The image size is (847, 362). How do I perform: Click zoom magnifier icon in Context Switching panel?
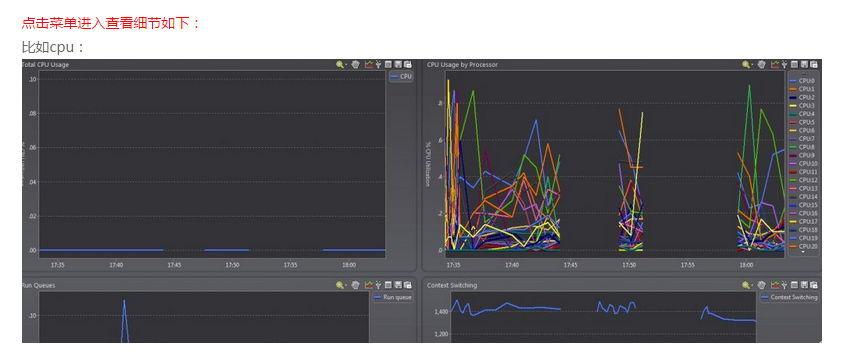pos(746,285)
